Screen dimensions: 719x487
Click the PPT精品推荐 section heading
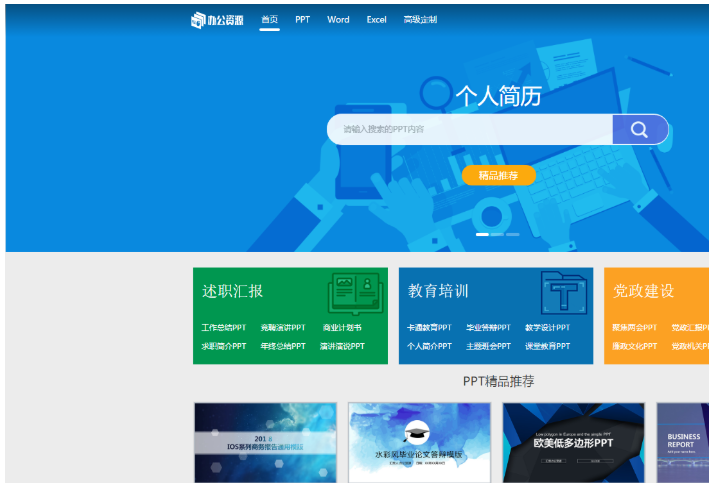[498, 381]
